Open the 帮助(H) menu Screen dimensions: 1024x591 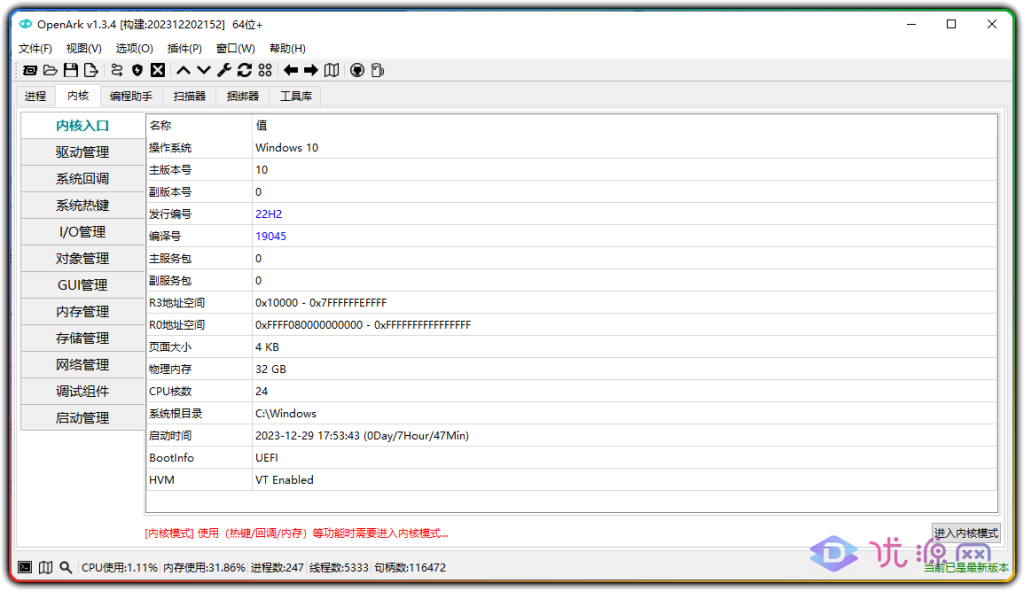click(x=287, y=48)
